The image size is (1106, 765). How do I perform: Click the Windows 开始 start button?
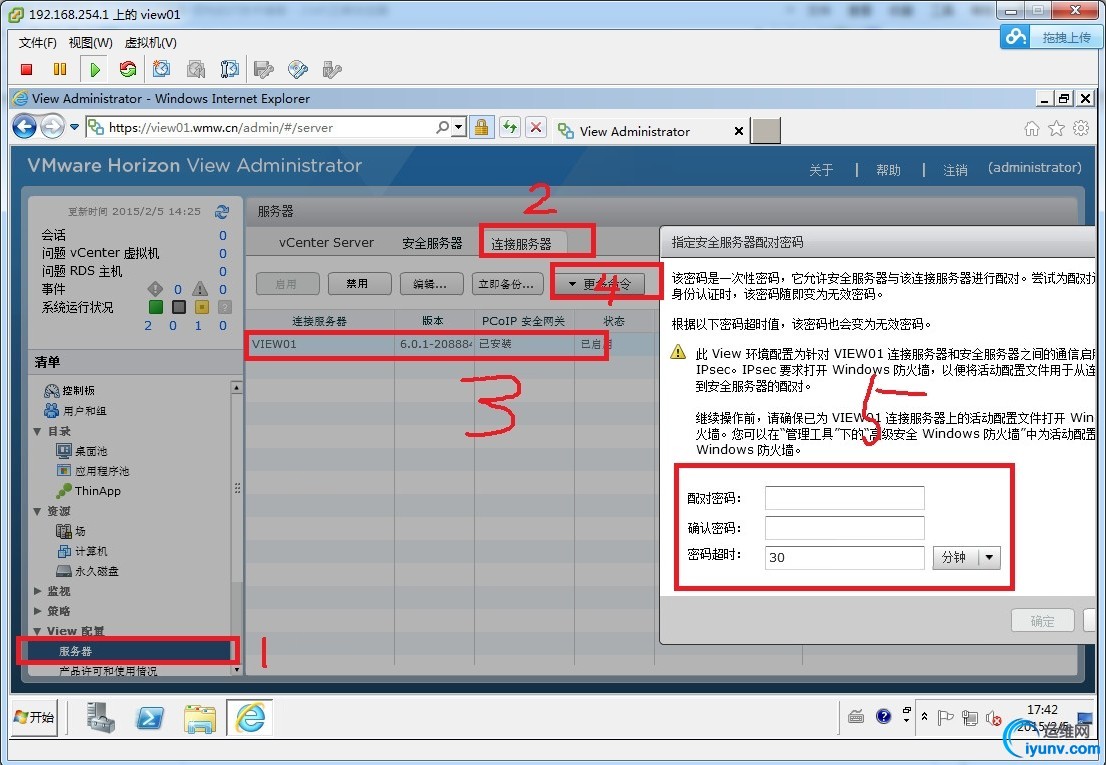(33, 717)
